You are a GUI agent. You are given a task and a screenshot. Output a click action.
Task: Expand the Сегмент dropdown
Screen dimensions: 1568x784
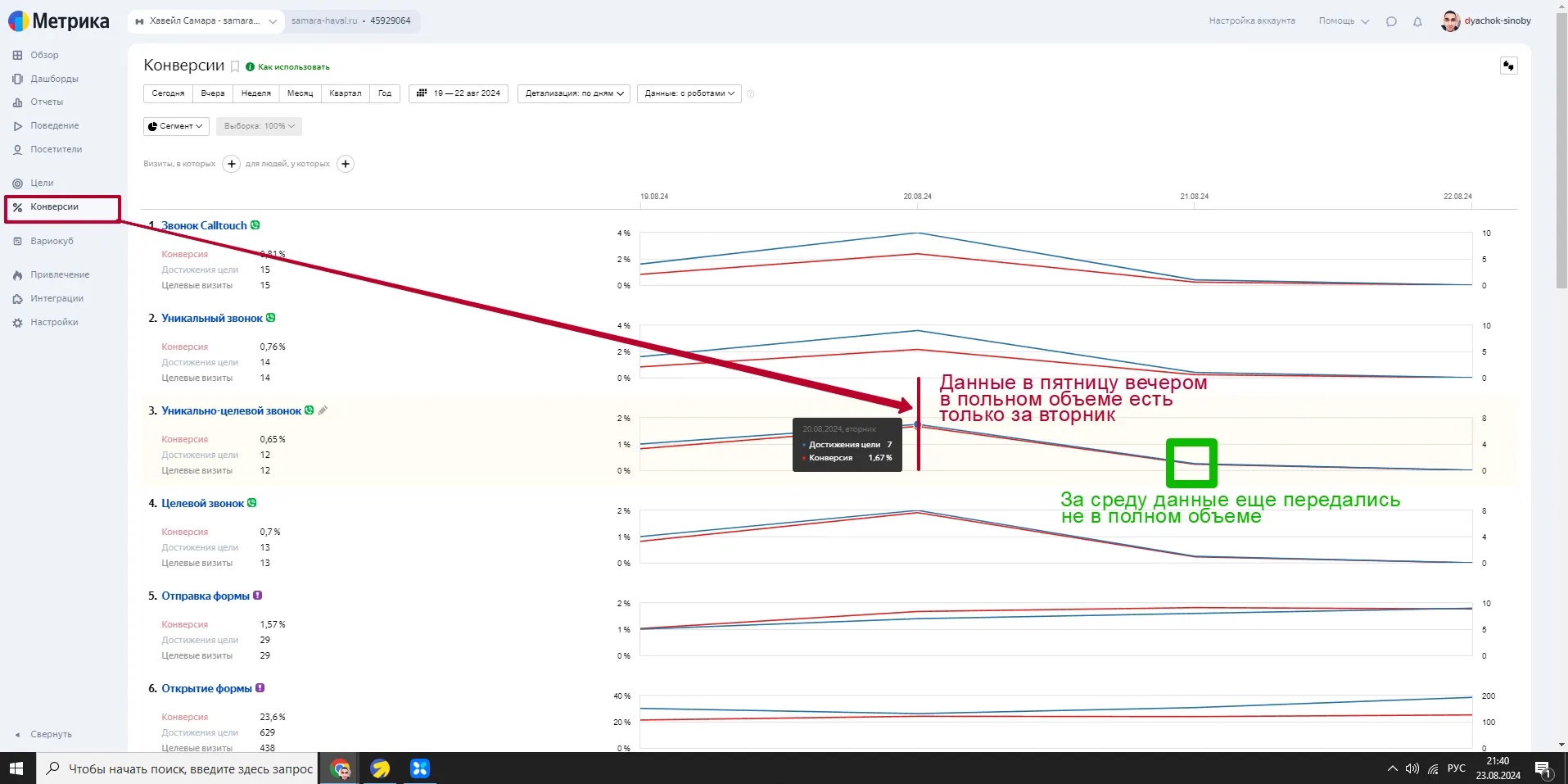pos(175,126)
